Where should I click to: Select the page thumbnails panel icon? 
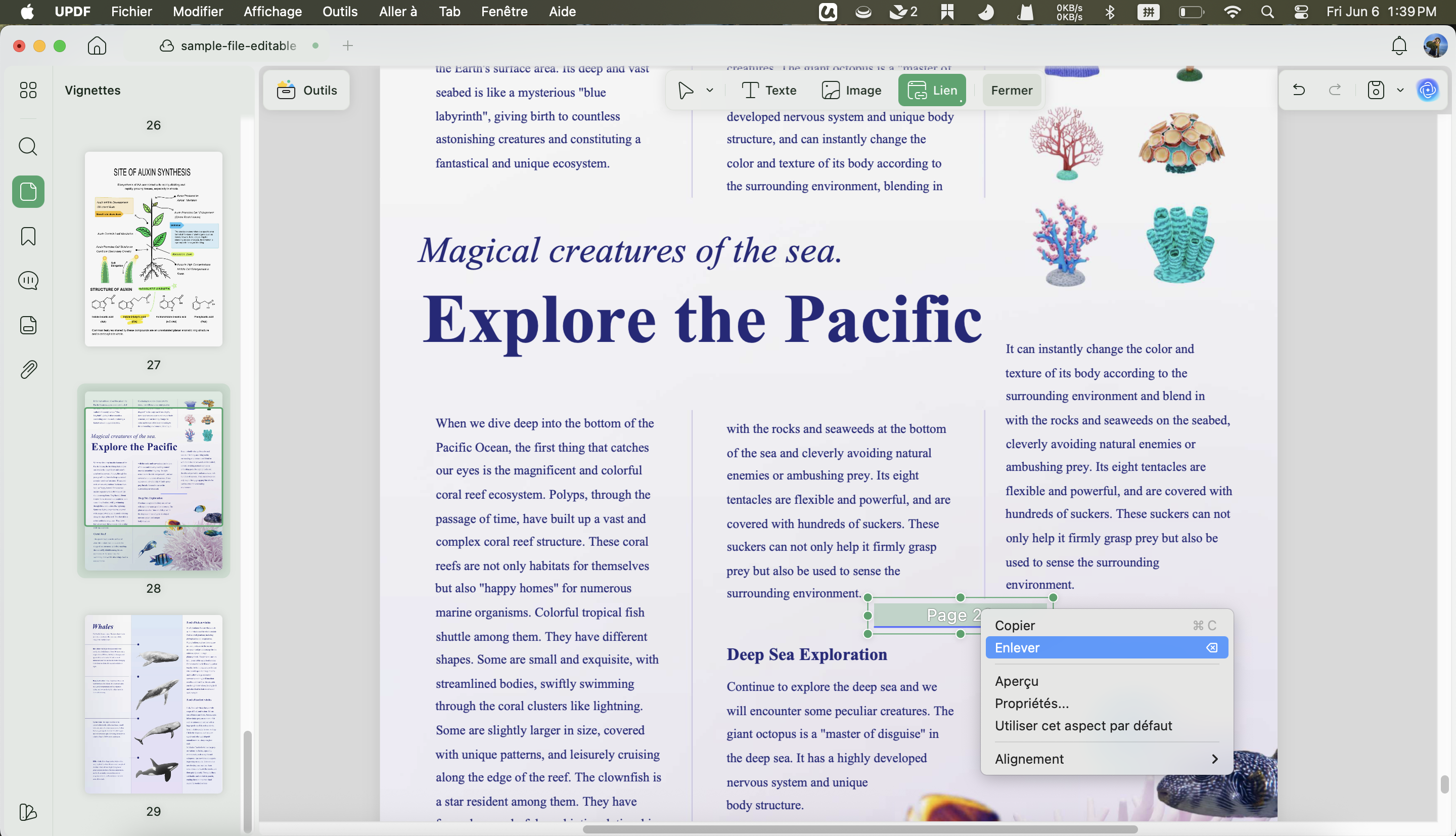pyautogui.click(x=28, y=192)
